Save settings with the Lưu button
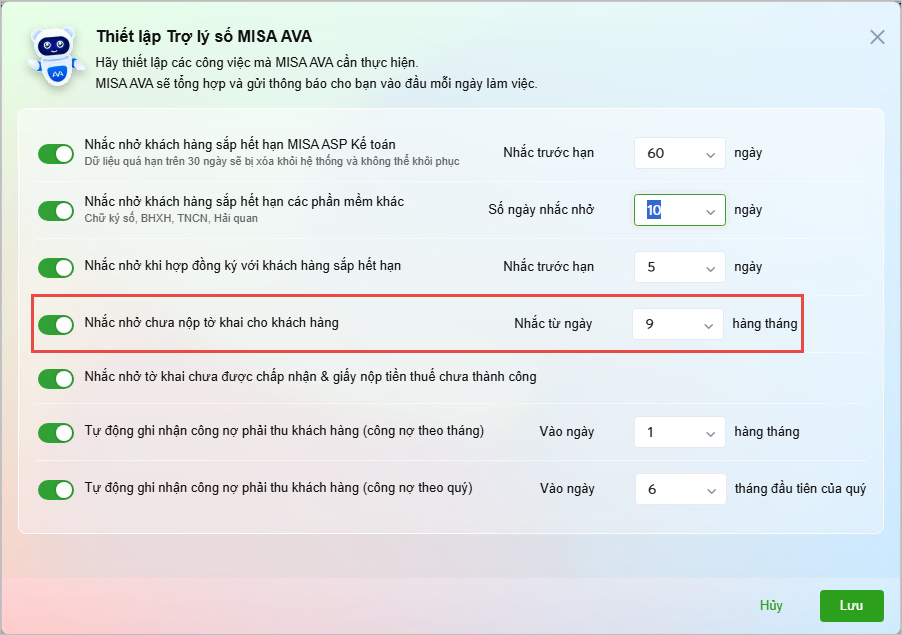The width and height of the screenshot is (902, 635). point(851,606)
